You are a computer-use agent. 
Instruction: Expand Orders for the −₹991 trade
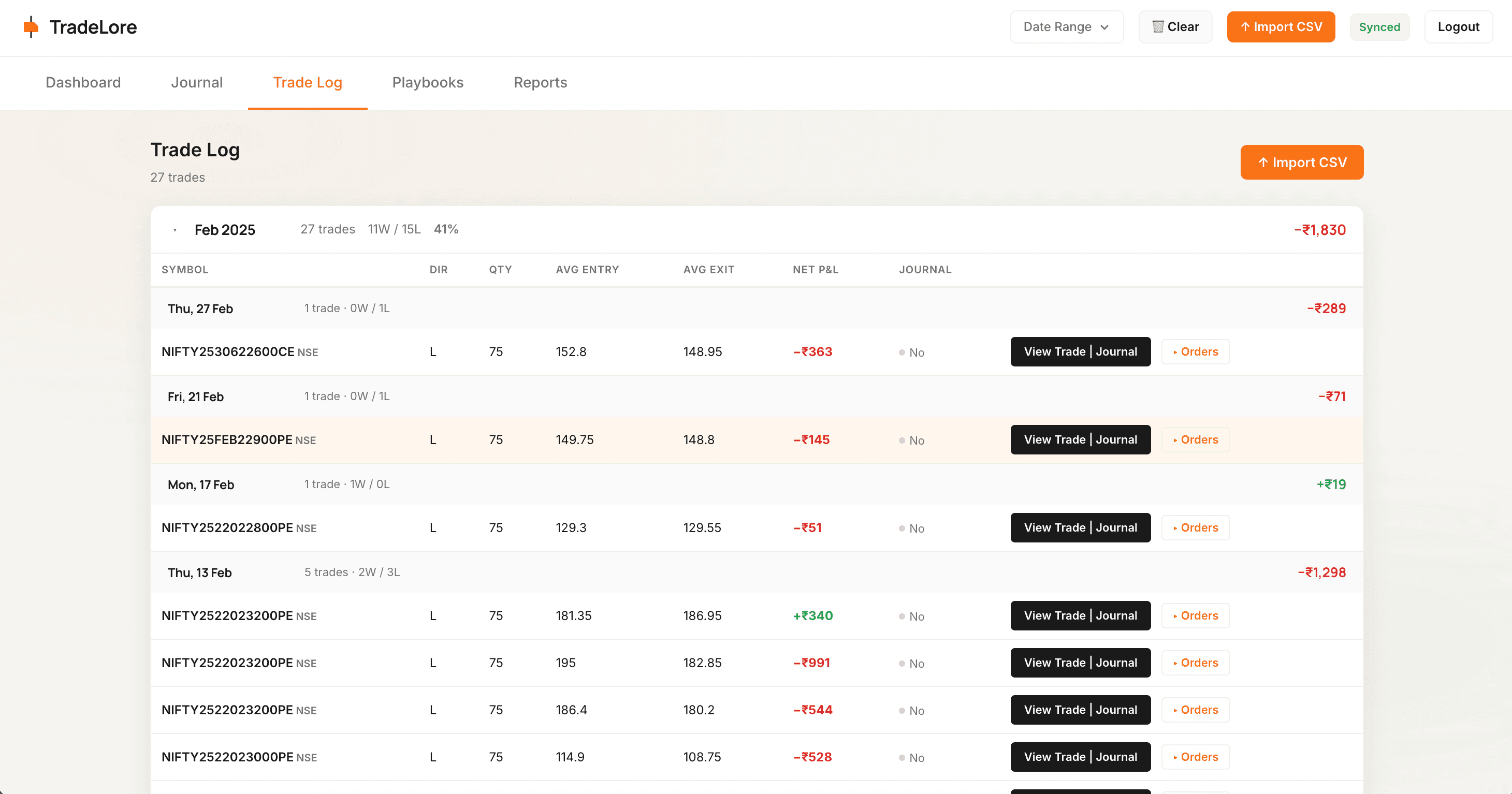pyautogui.click(x=1195, y=663)
